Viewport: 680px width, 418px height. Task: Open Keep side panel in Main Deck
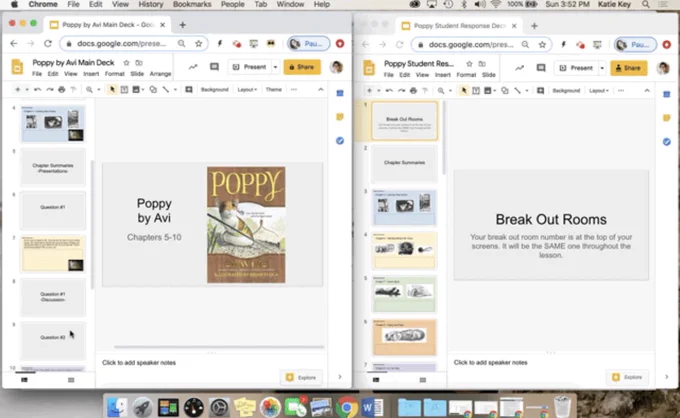click(x=340, y=117)
